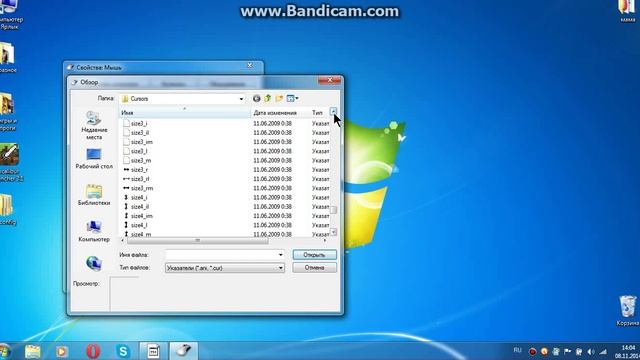Expand the file type filter dropdown
Image resolution: width=640 pixels, height=360 pixels.
[280, 268]
